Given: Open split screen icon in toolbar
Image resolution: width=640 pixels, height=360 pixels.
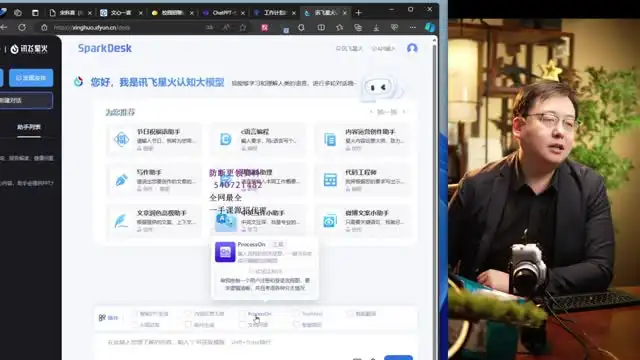Looking at the screenshot, I should coord(321,27).
